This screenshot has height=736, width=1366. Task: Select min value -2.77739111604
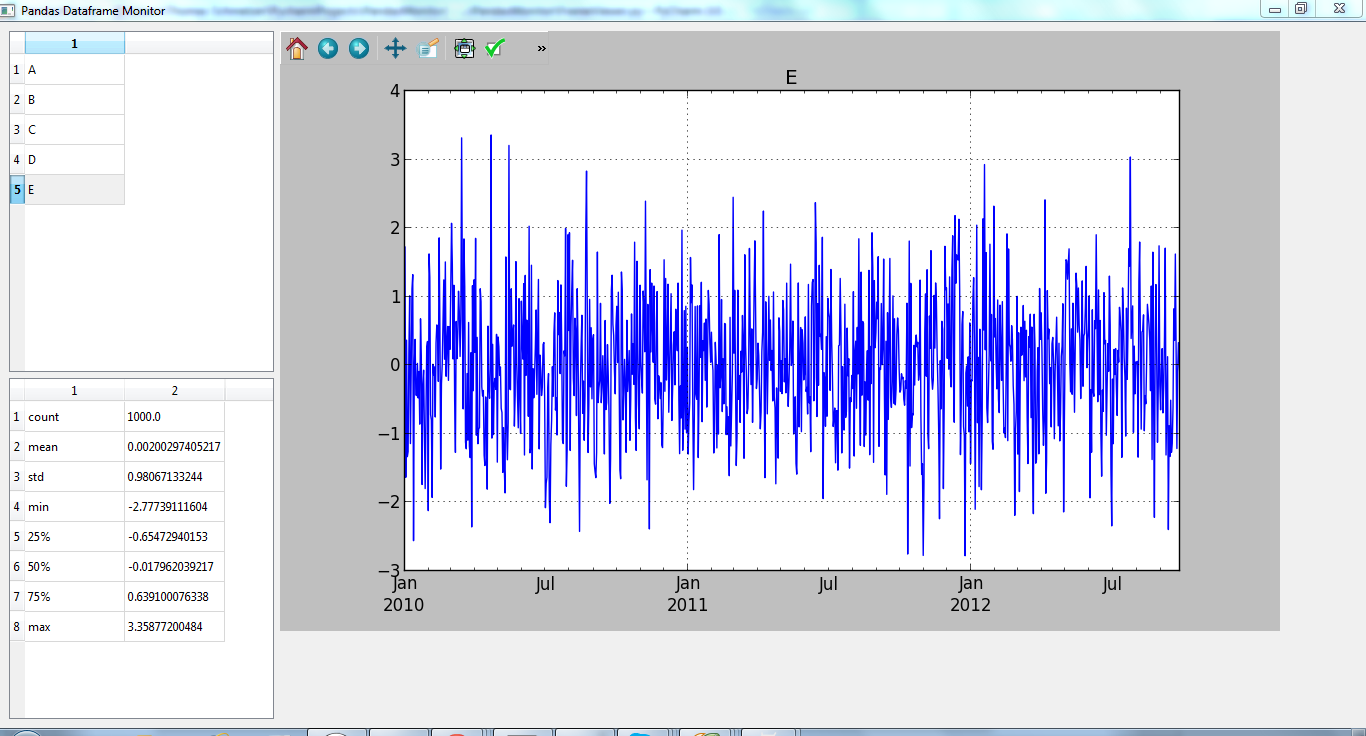175,507
